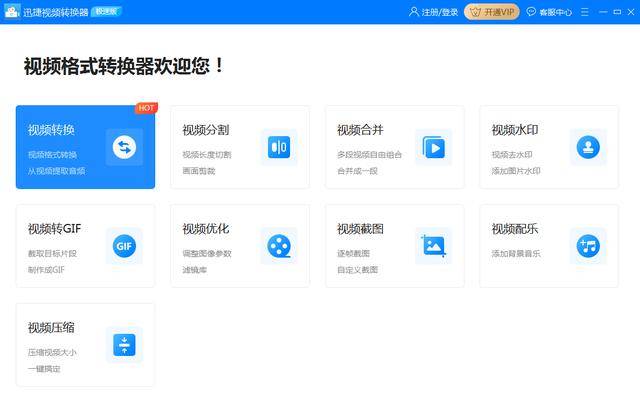This screenshot has height=417, width=640.
Task: Select the 视频转换 card title
Action: (51, 130)
